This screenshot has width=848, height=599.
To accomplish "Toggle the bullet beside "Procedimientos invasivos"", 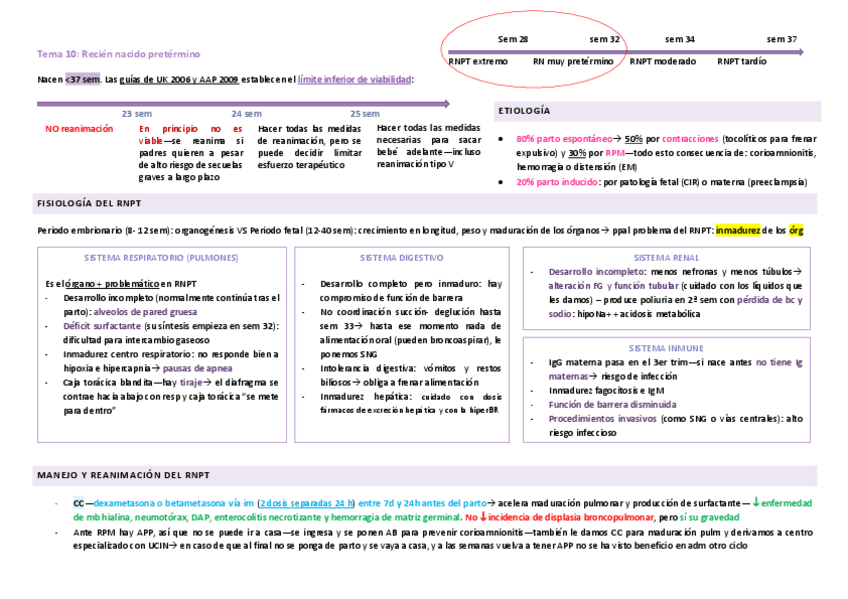I will pos(532,419).
